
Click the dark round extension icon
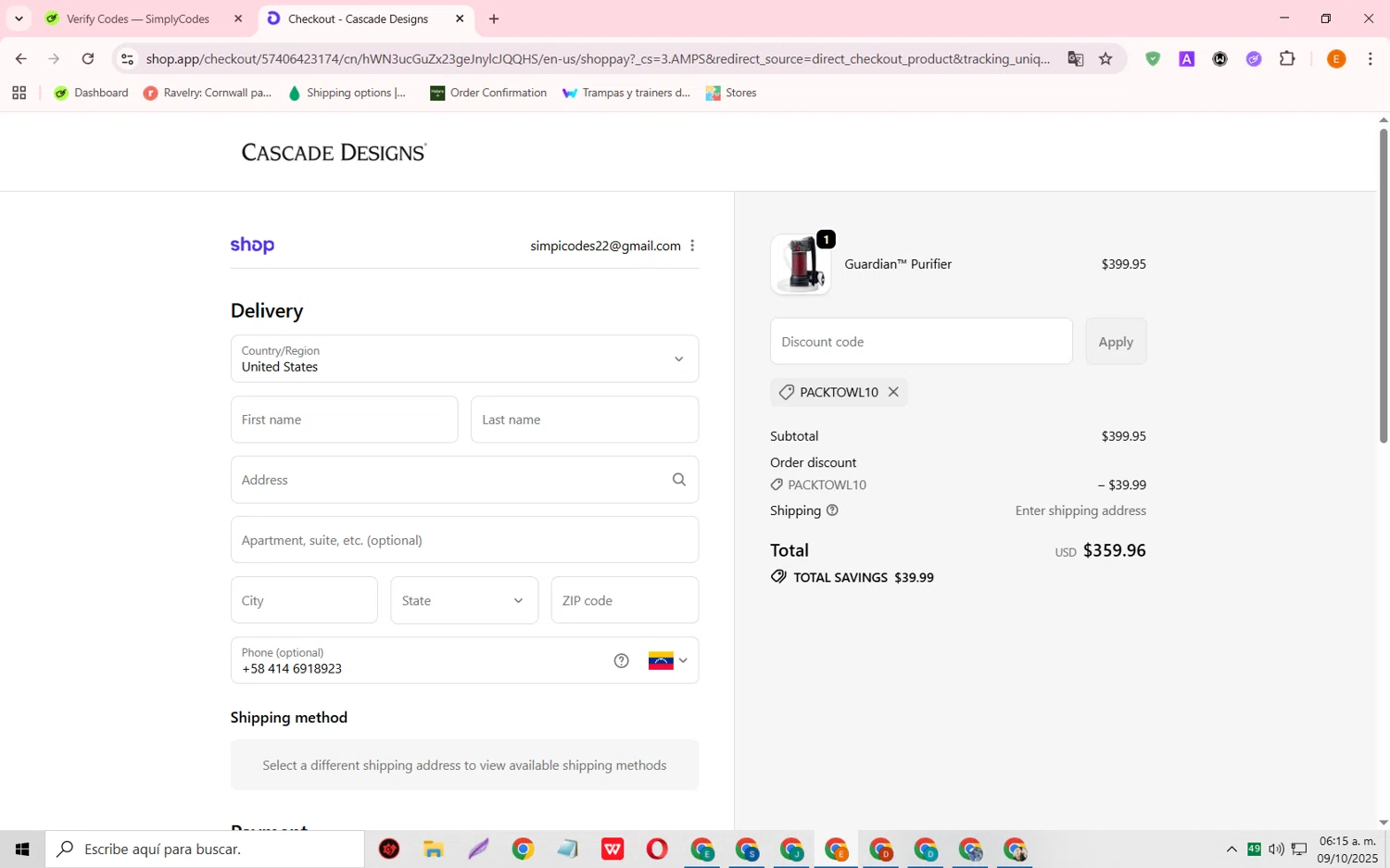point(1220,58)
